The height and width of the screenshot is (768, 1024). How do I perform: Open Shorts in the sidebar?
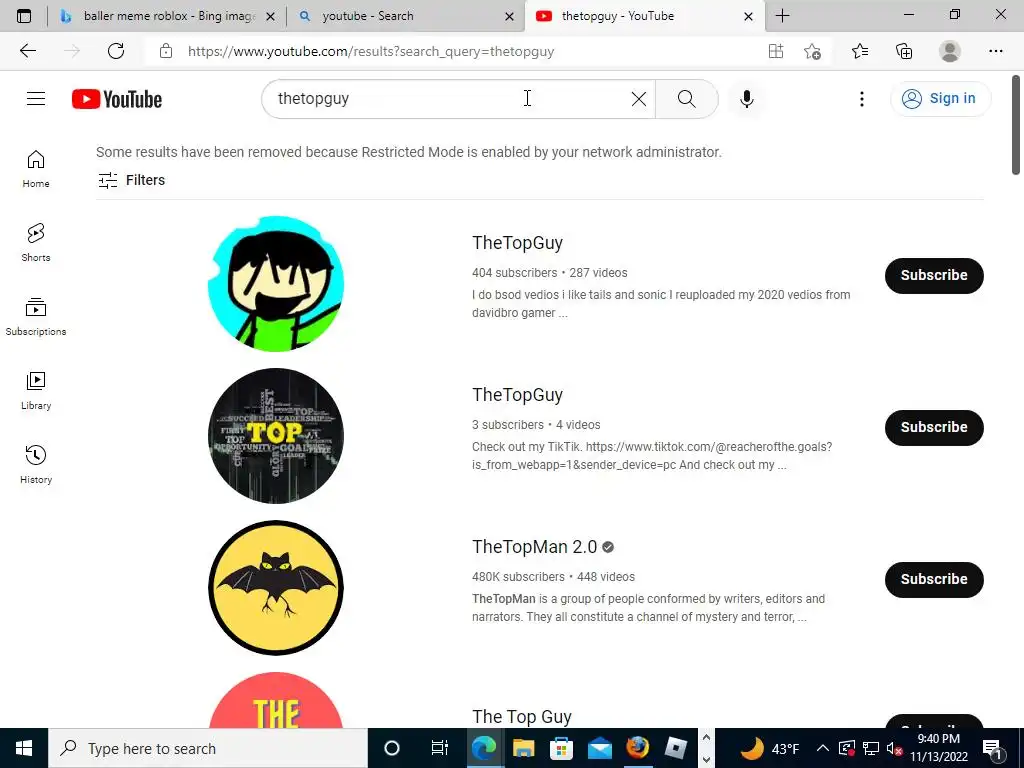tap(36, 243)
